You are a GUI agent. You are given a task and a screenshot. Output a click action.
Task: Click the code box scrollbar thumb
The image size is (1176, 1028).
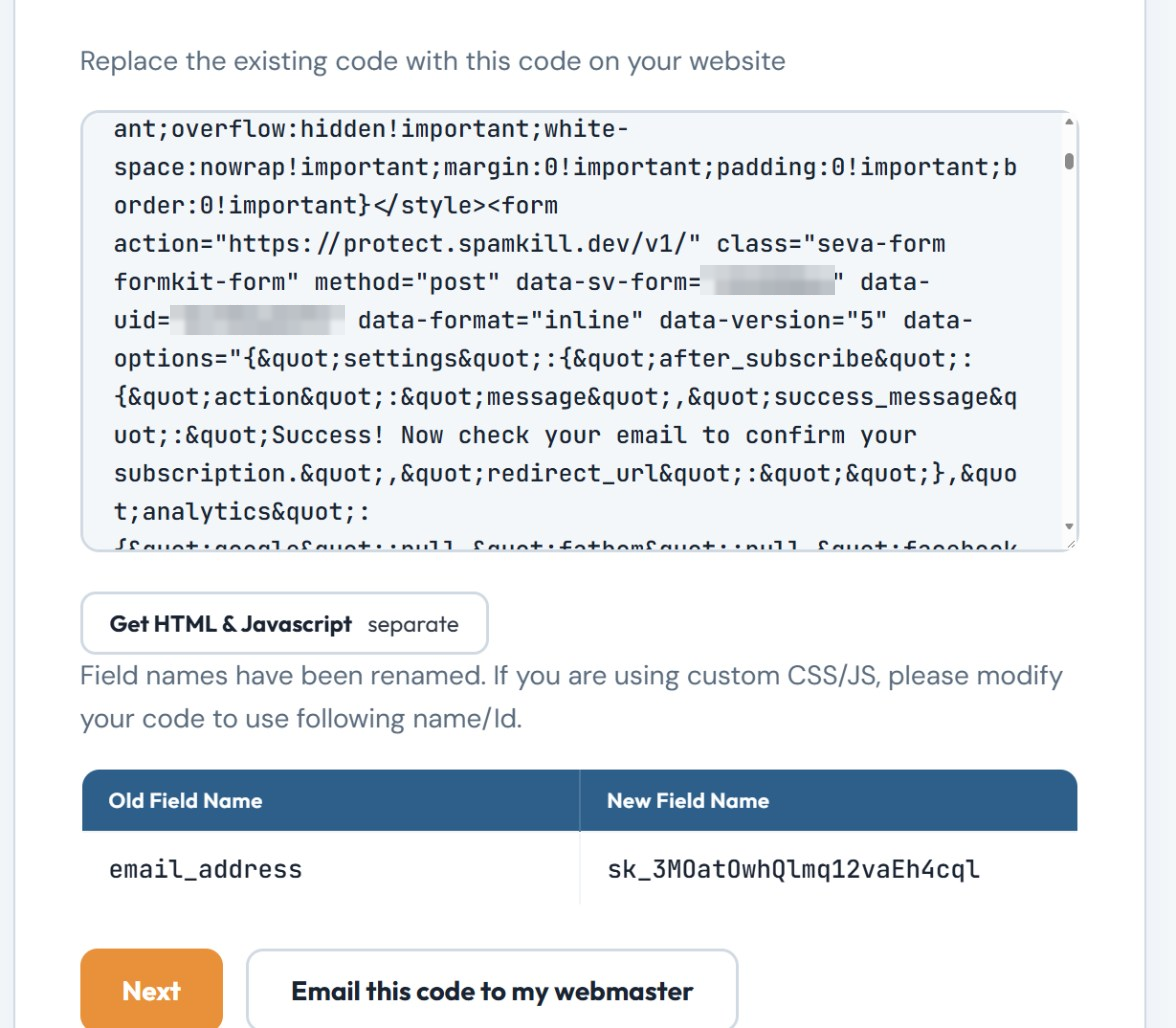pos(1069,160)
